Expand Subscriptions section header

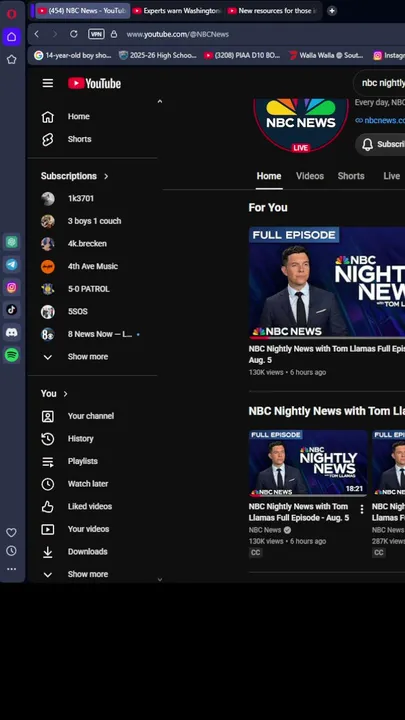tap(75, 176)
